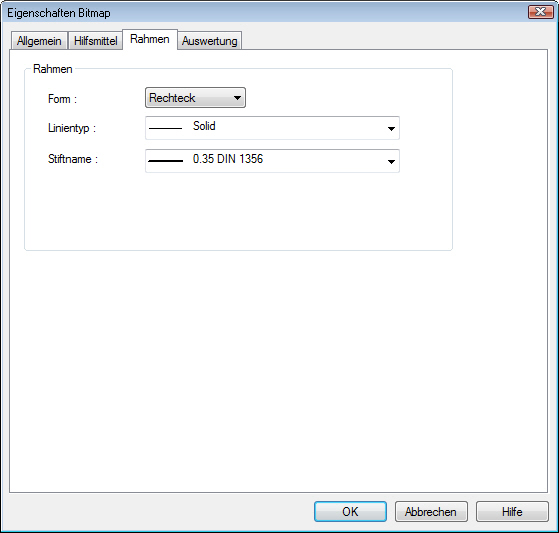Click the arrow of the Rechteck dropdown
The height and width of the screenshot is (533, 559).
coord(237,98)
